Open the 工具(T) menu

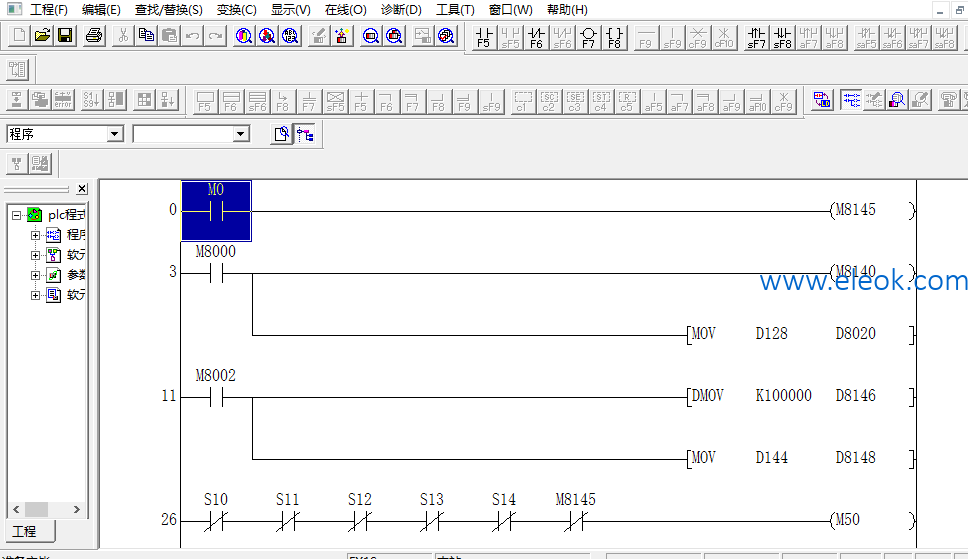coord(455,10)
